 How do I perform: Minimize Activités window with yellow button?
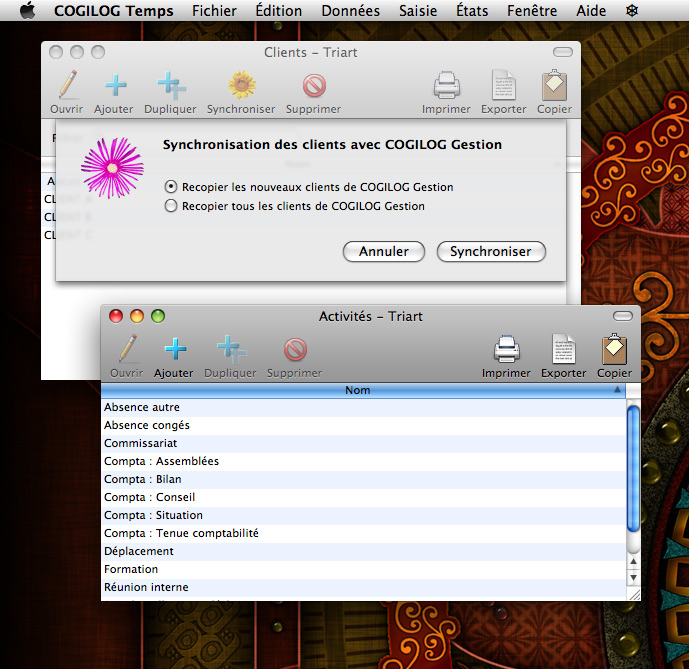[137, 316]
